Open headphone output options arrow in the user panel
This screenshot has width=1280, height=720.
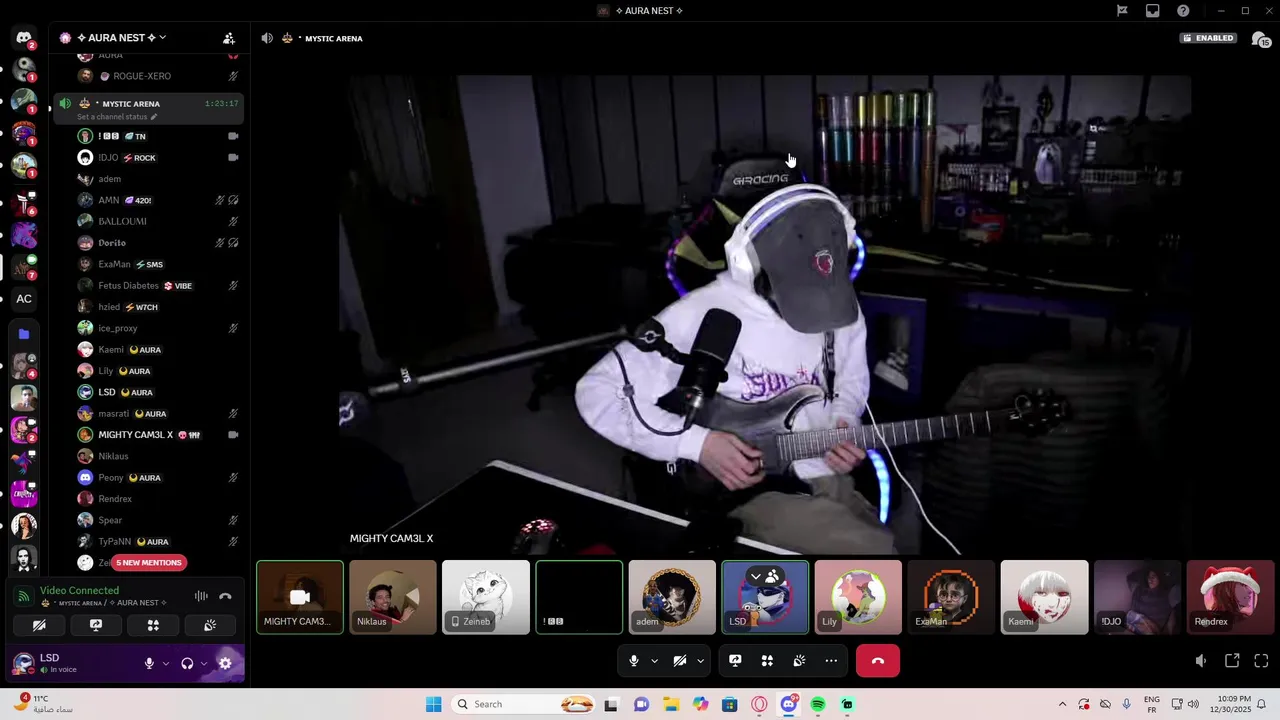pyautogui.click(x=204, y=663)
